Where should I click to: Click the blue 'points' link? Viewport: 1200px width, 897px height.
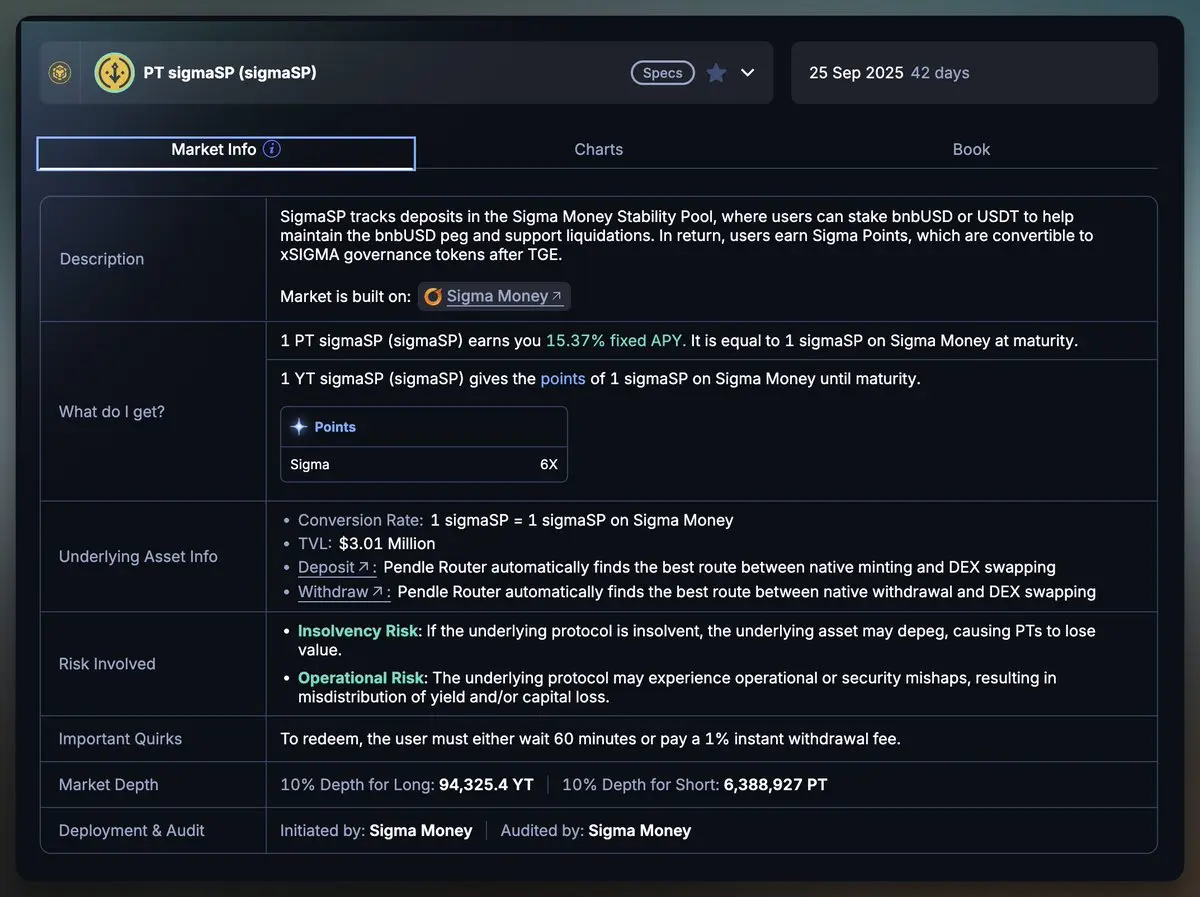tap(563, 379)
